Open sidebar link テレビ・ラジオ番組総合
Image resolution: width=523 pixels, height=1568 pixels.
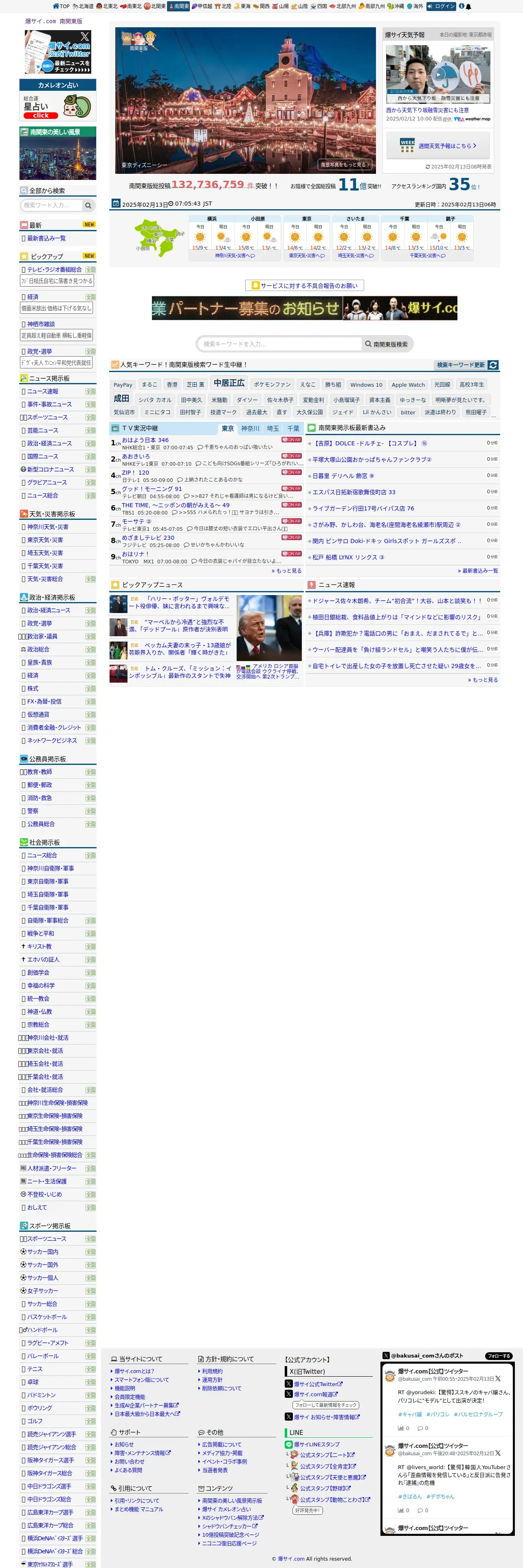coord(54,269)
